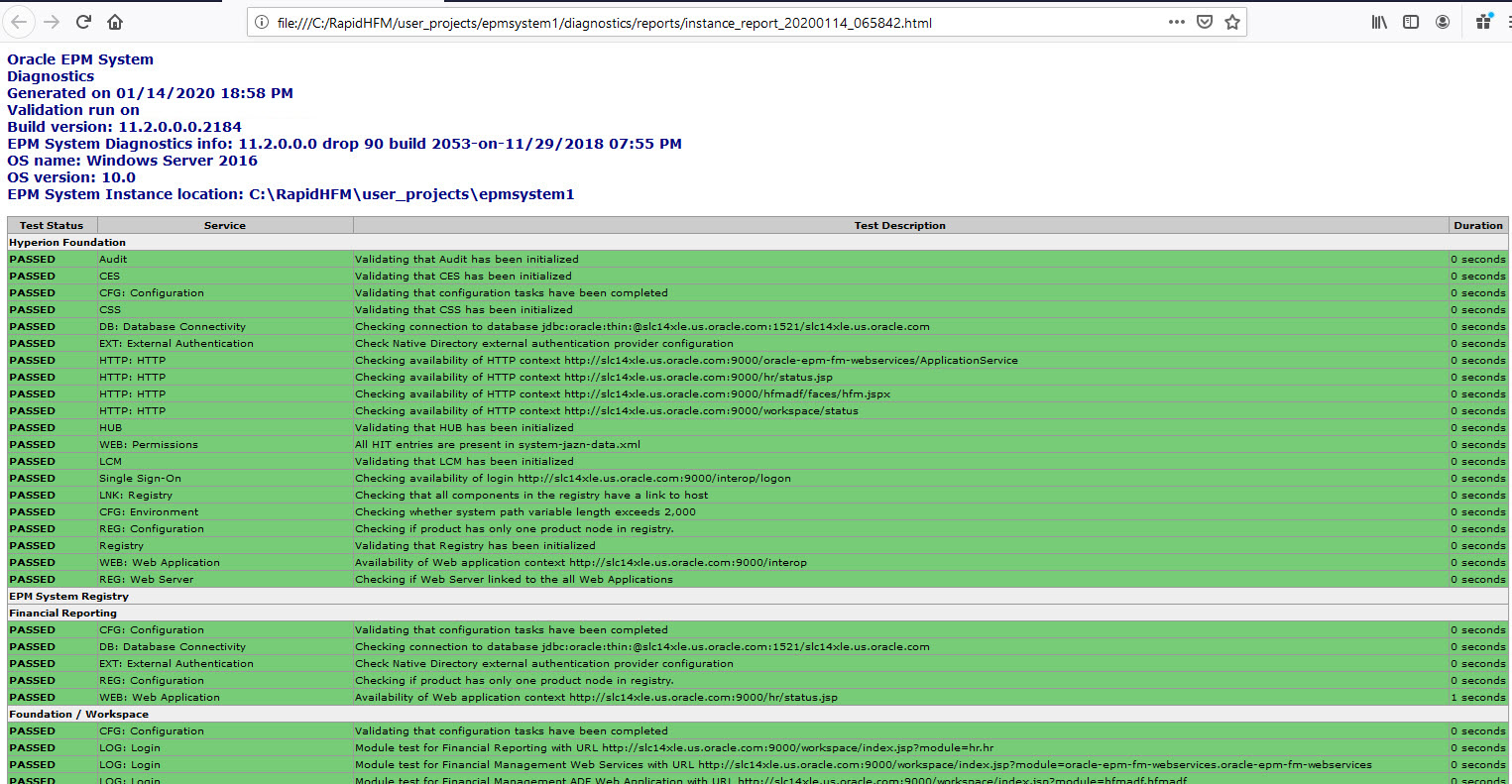Screen dimensions: 1512x784
Task: Reload the diagnostics report page
Action: point(83,22)
